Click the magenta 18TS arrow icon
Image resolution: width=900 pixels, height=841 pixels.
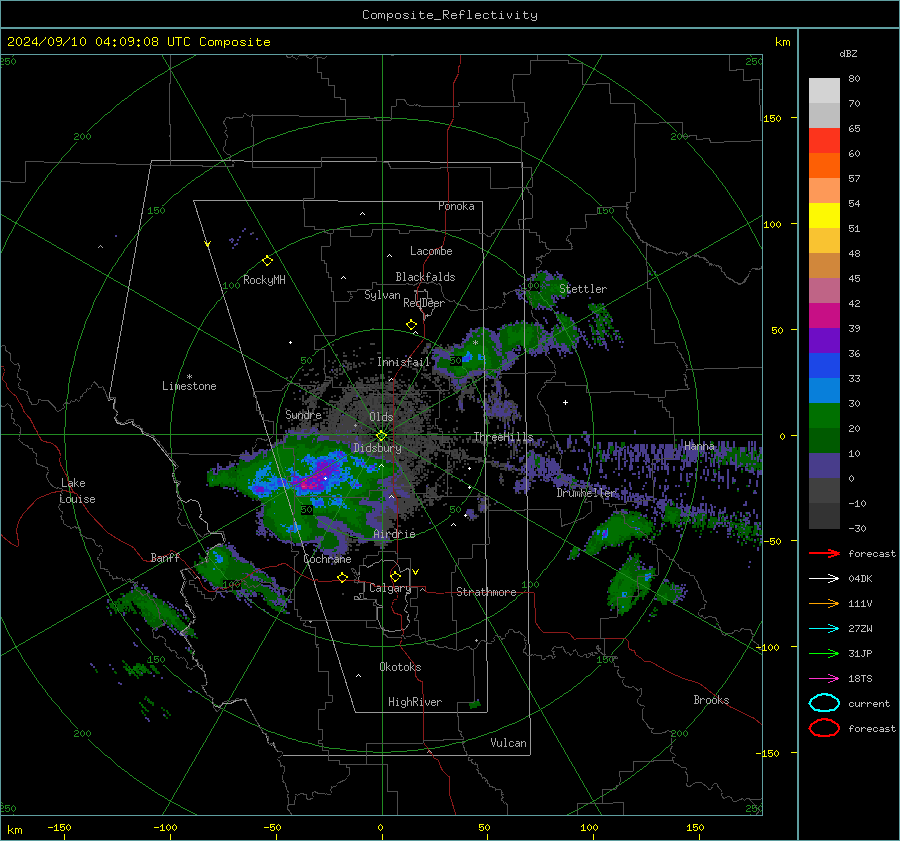coord(824,679)
